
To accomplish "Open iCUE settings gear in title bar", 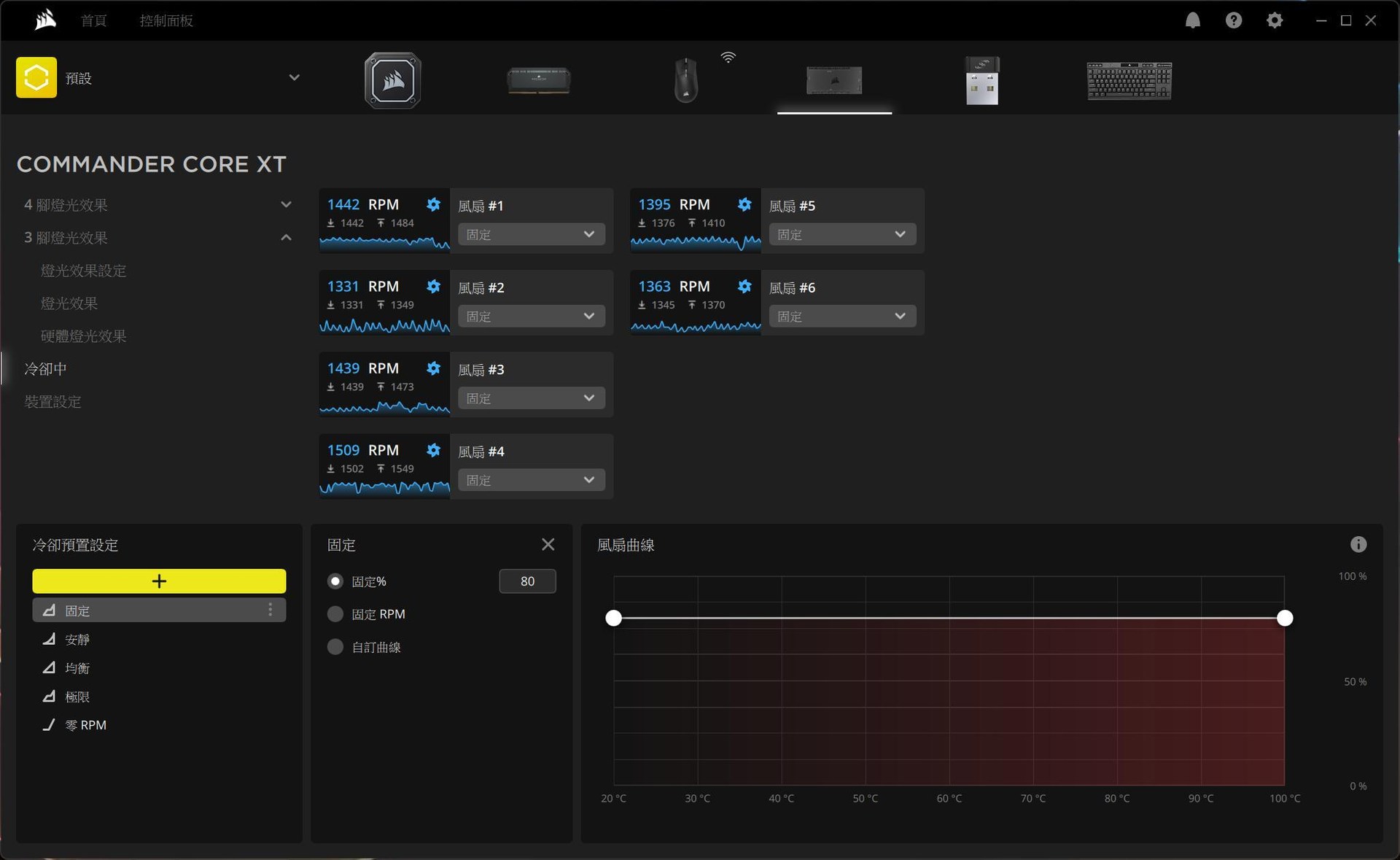I will click(1275, 20).
